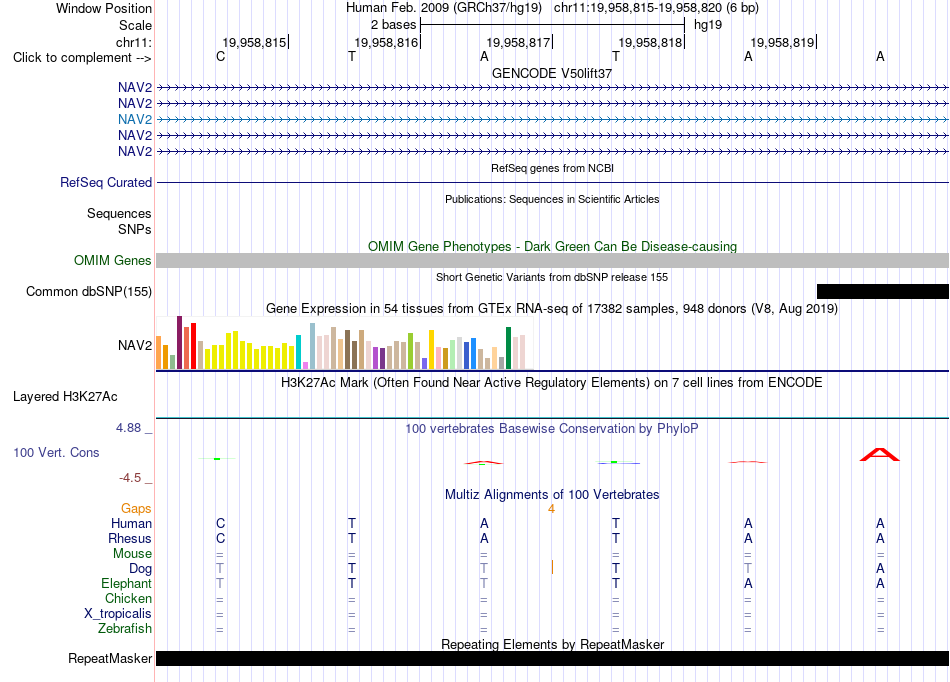Click the -4.5 PhyloP lower scale value

point(130,478)
